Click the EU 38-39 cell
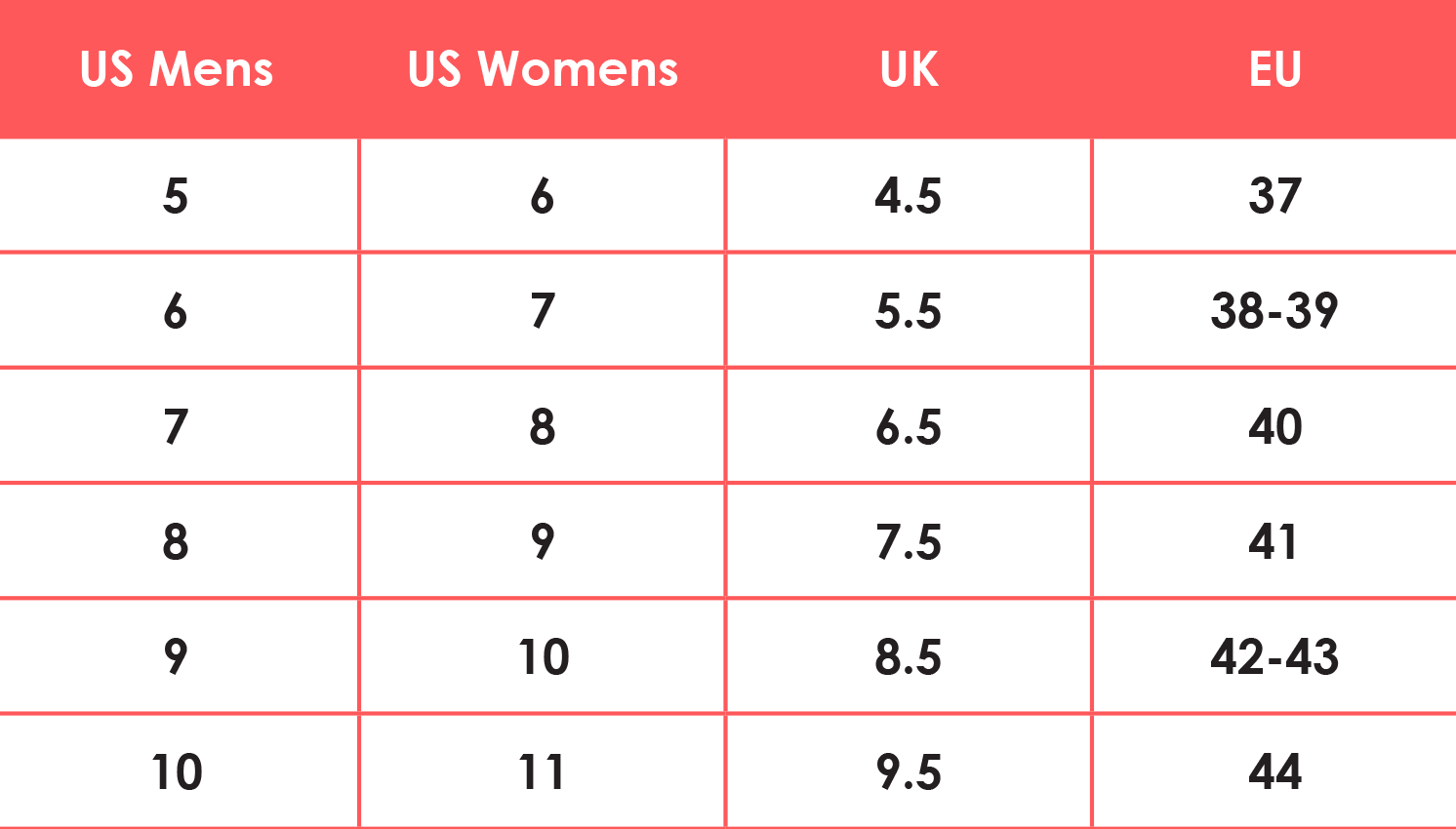Viewport: 1456px width, 829px height. pyautogui.click(x=1274, y=311)
